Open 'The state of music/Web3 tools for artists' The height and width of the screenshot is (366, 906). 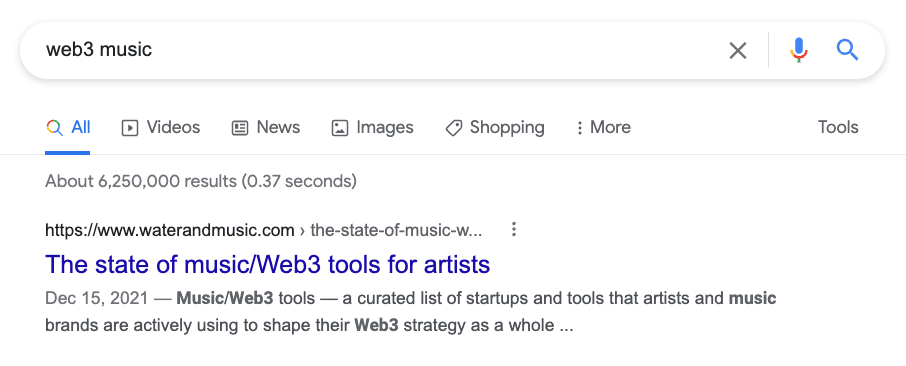pyautogui.click(x=268, y=265)
